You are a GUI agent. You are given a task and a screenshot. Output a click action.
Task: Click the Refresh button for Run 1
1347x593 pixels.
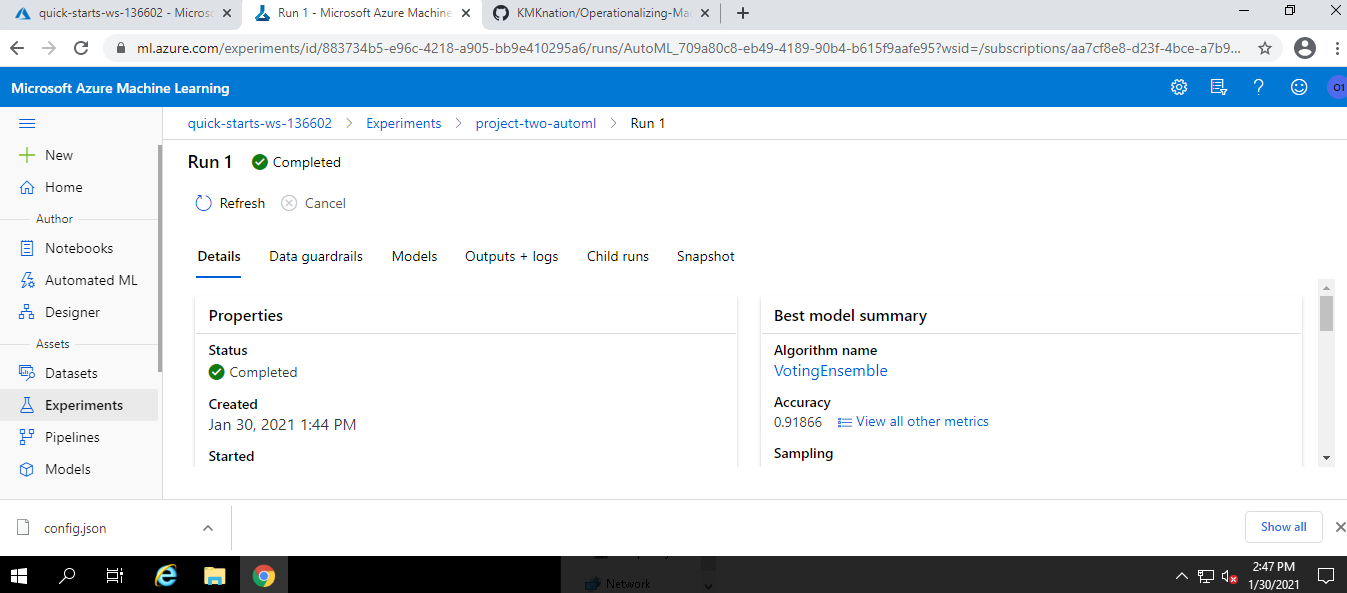point(230,203)
